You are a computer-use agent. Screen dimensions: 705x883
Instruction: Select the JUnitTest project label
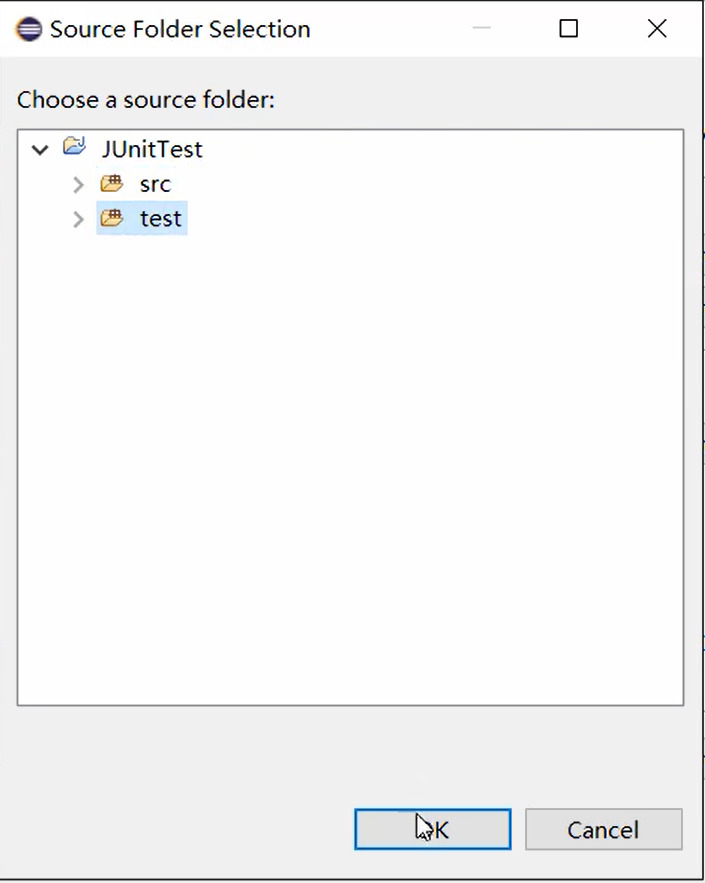[x=152, y=149]
